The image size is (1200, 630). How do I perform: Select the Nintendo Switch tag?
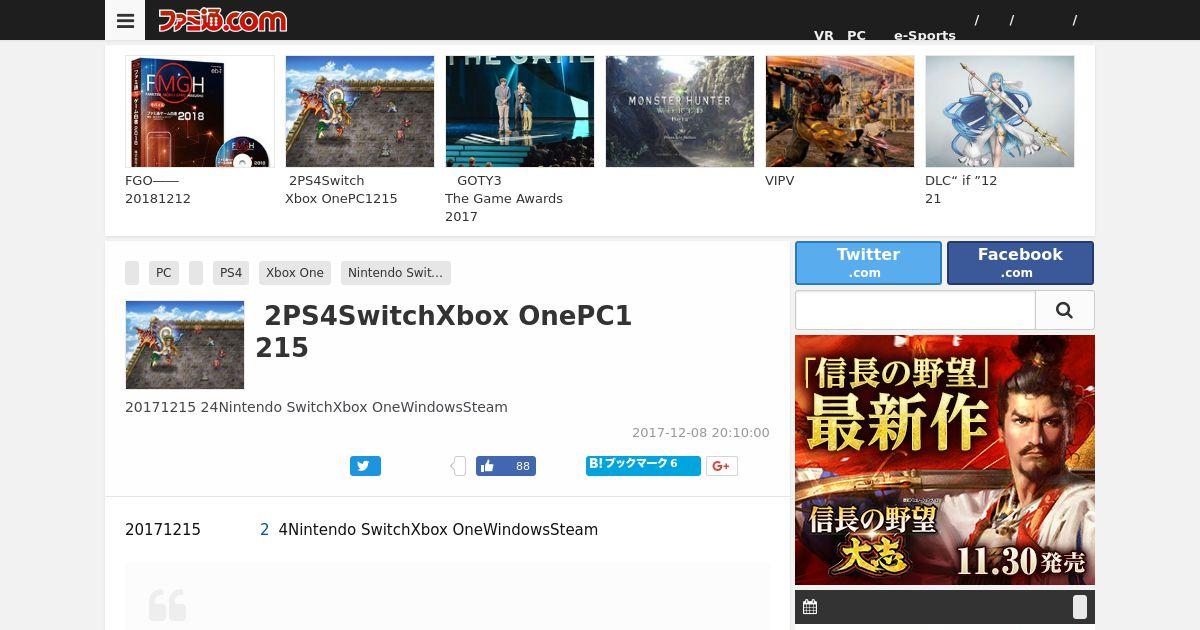tap(396, 273)
